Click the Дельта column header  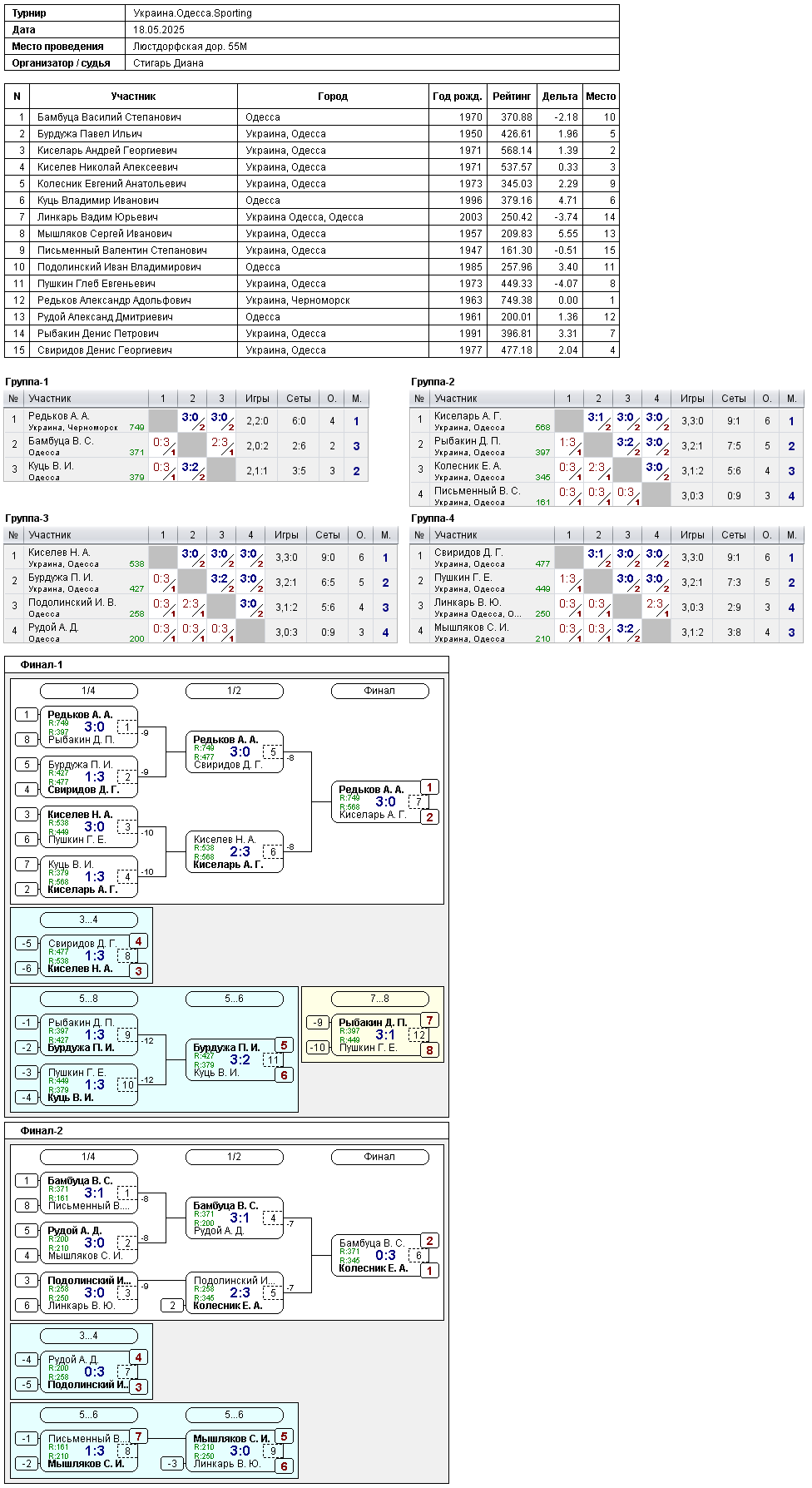[560, 97]
